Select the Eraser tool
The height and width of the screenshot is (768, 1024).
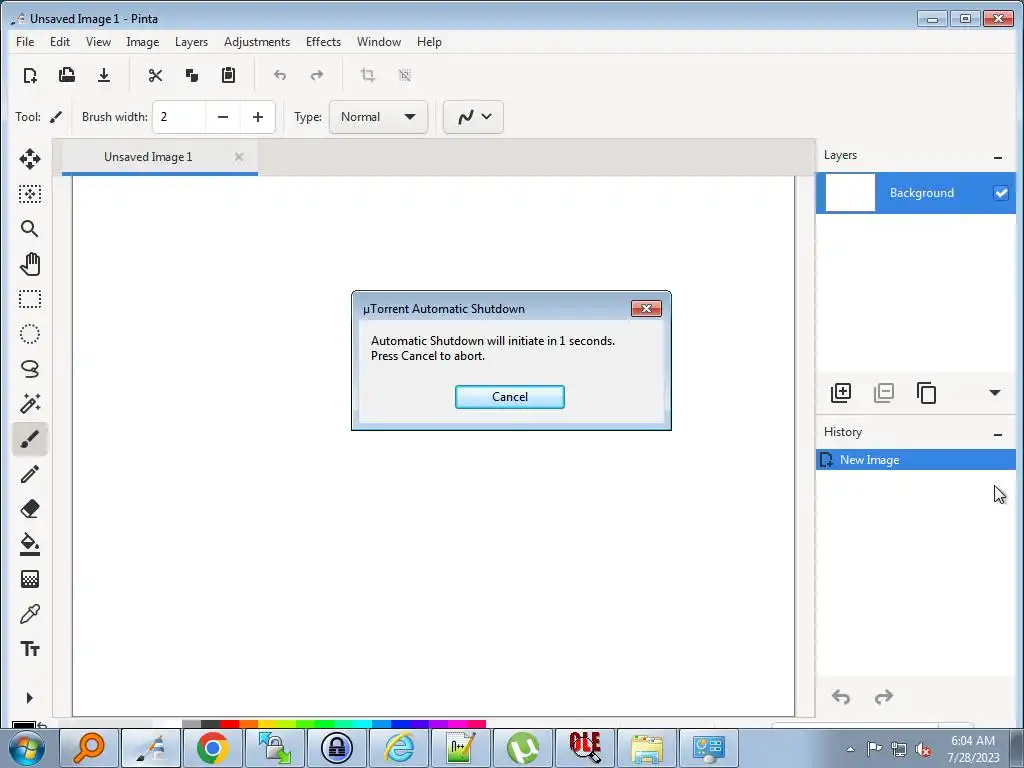30,509
